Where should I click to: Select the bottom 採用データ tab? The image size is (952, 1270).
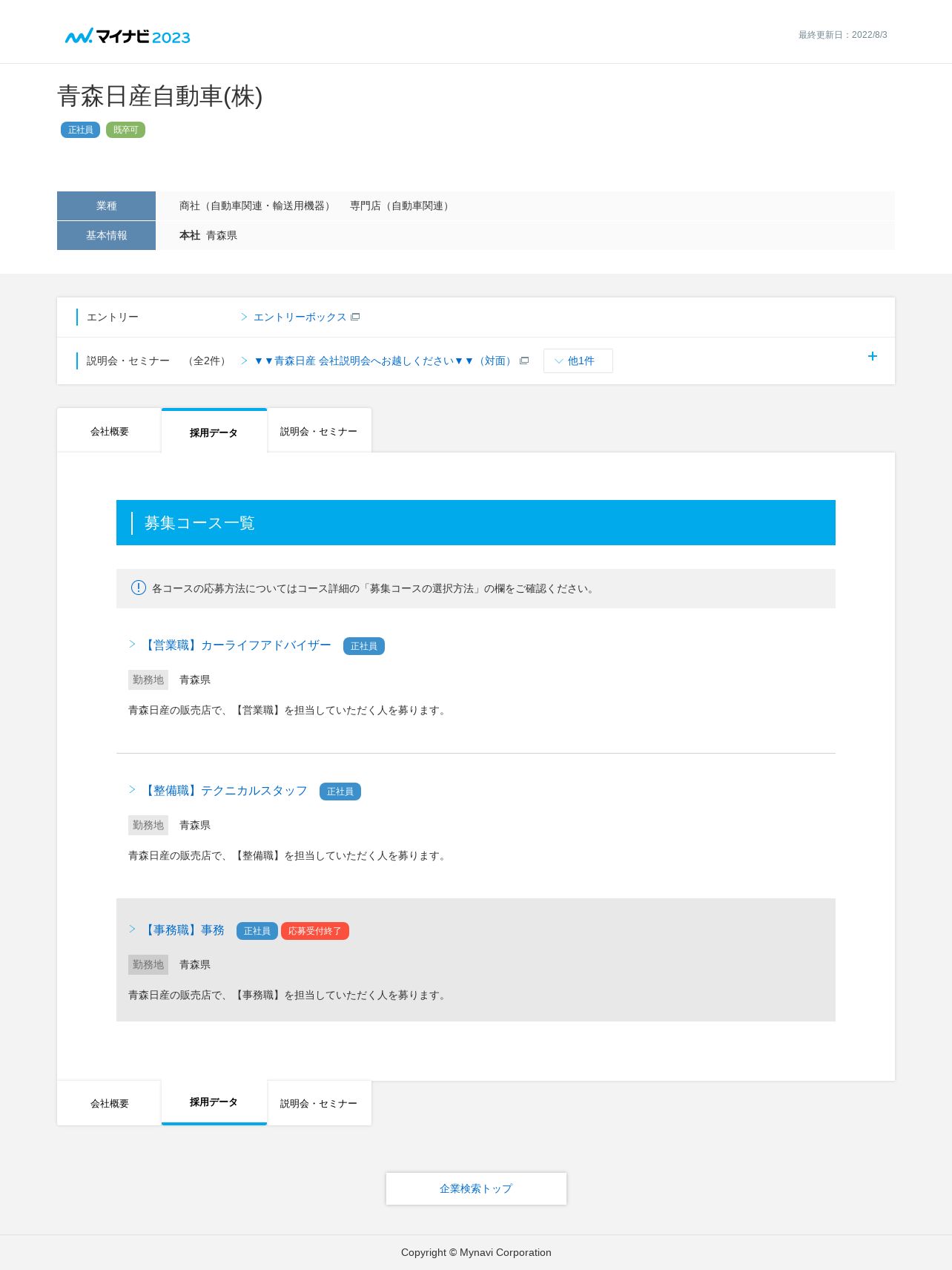click(214, 1102)
